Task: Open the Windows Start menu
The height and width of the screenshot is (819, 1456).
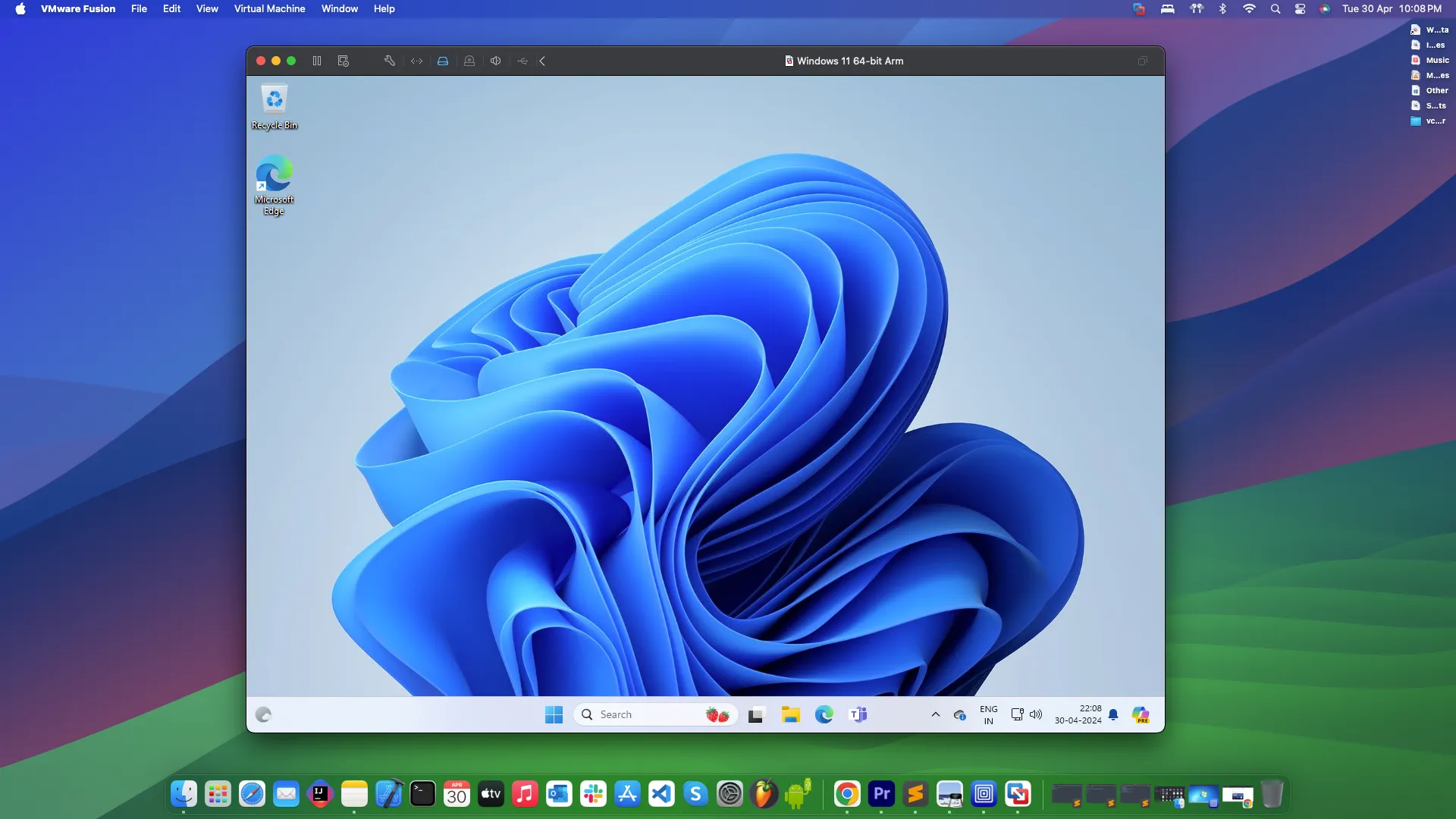Action: tap(554, 714)
